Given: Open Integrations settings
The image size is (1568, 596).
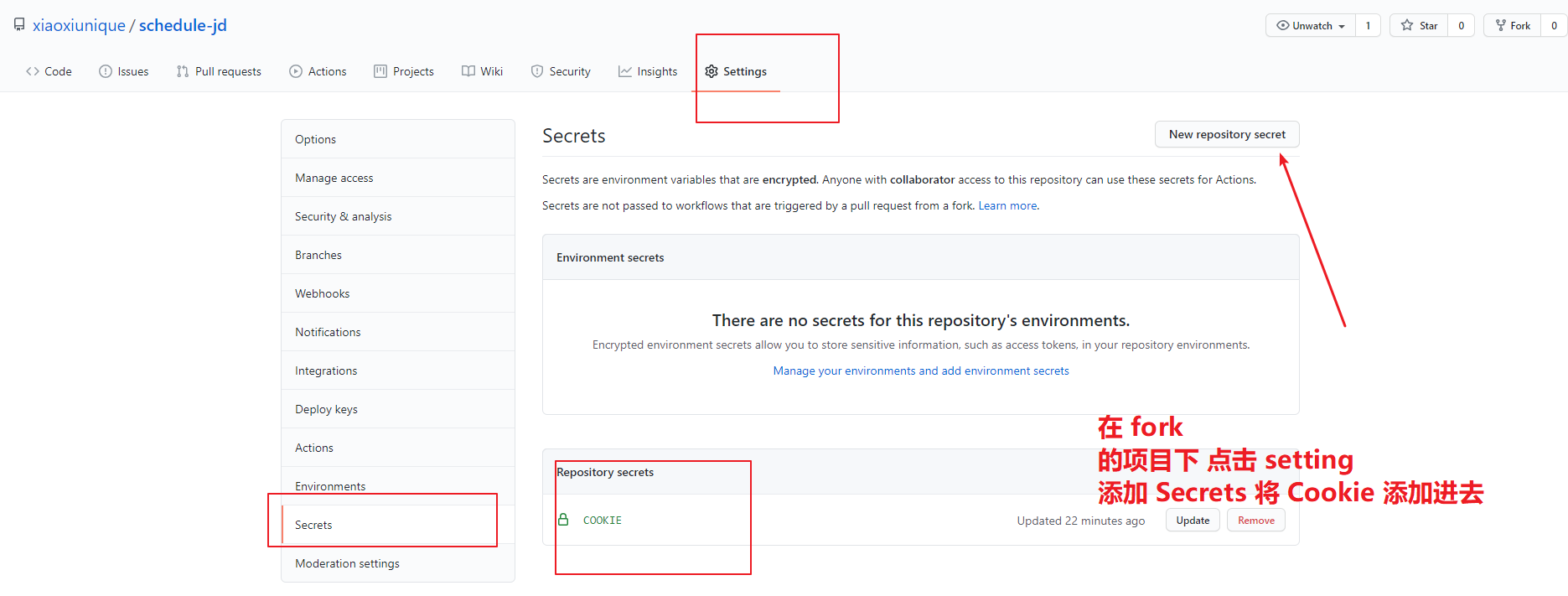Looking at the screenshot, I should tap(398, 371).
